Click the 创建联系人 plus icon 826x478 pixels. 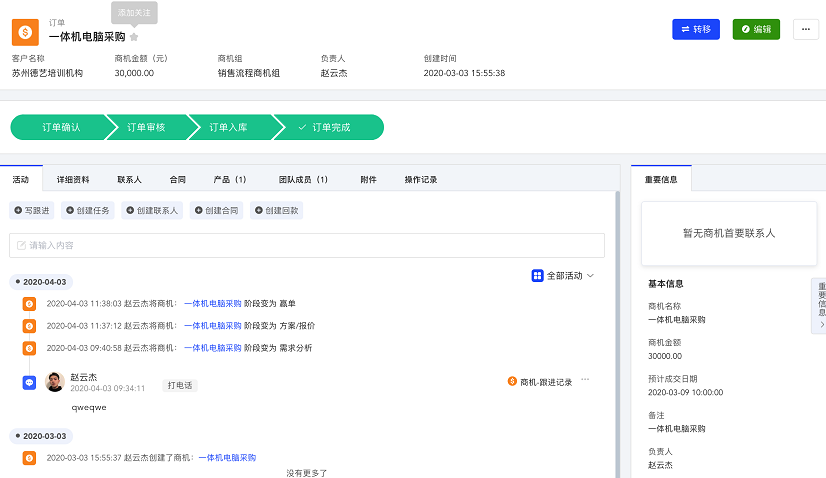130,211
